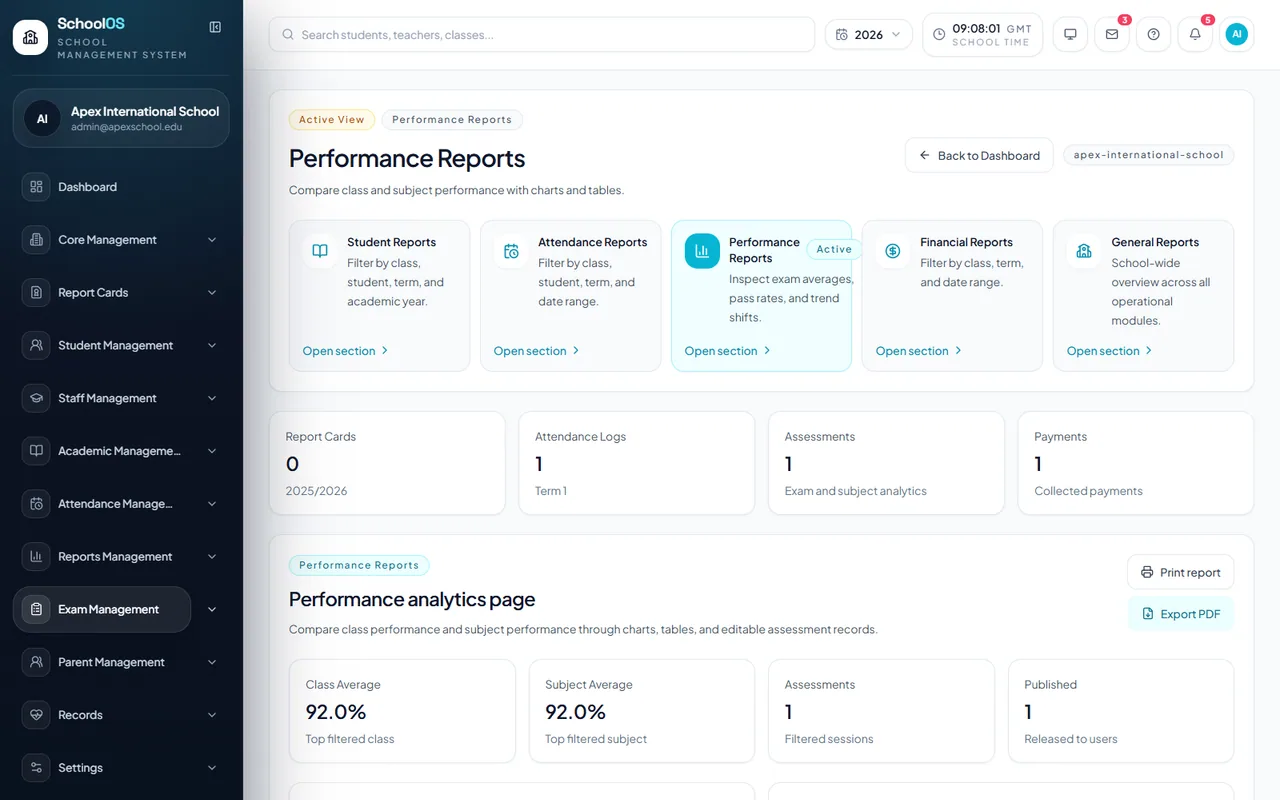Click the Subject Average 92.0% card
The height and width of the screenshot is (800, 1280).
click(642, 712)
